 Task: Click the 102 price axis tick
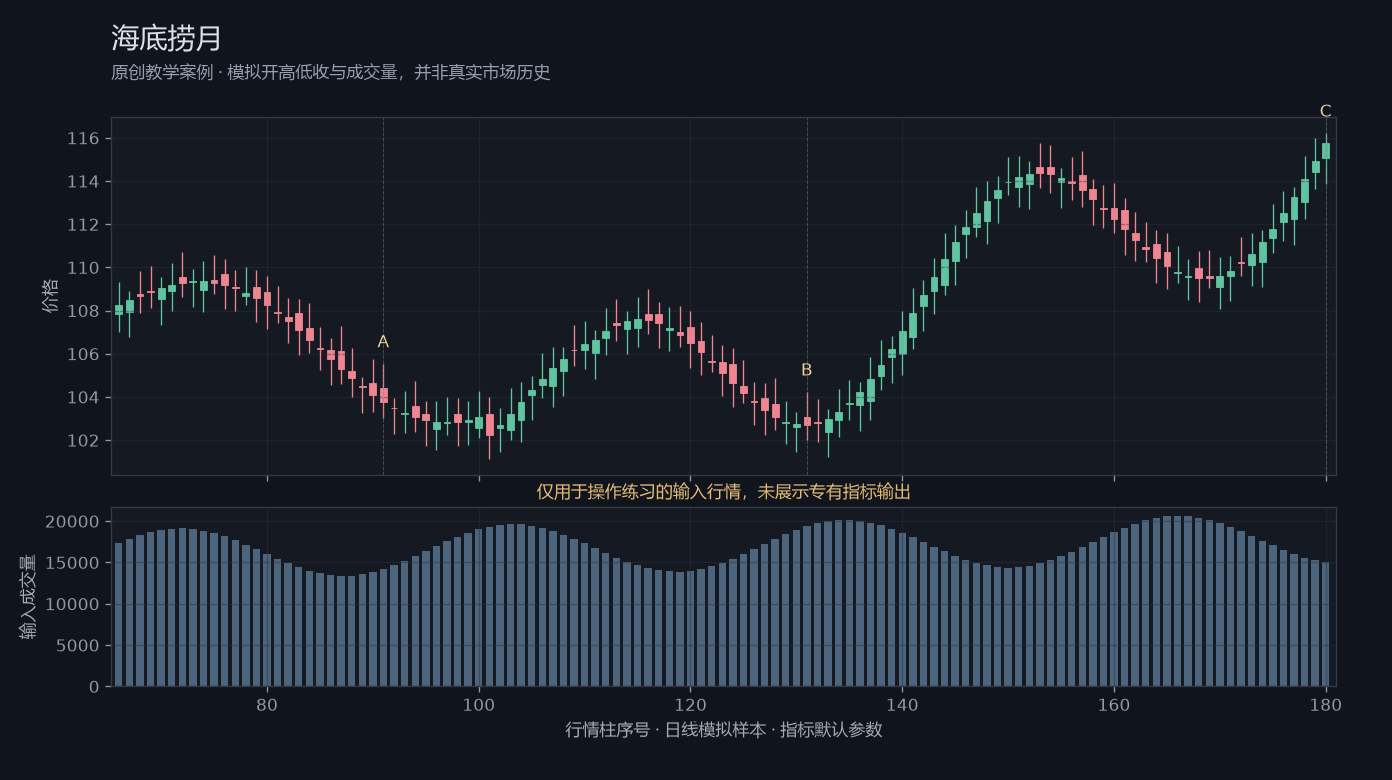point(83,441)
